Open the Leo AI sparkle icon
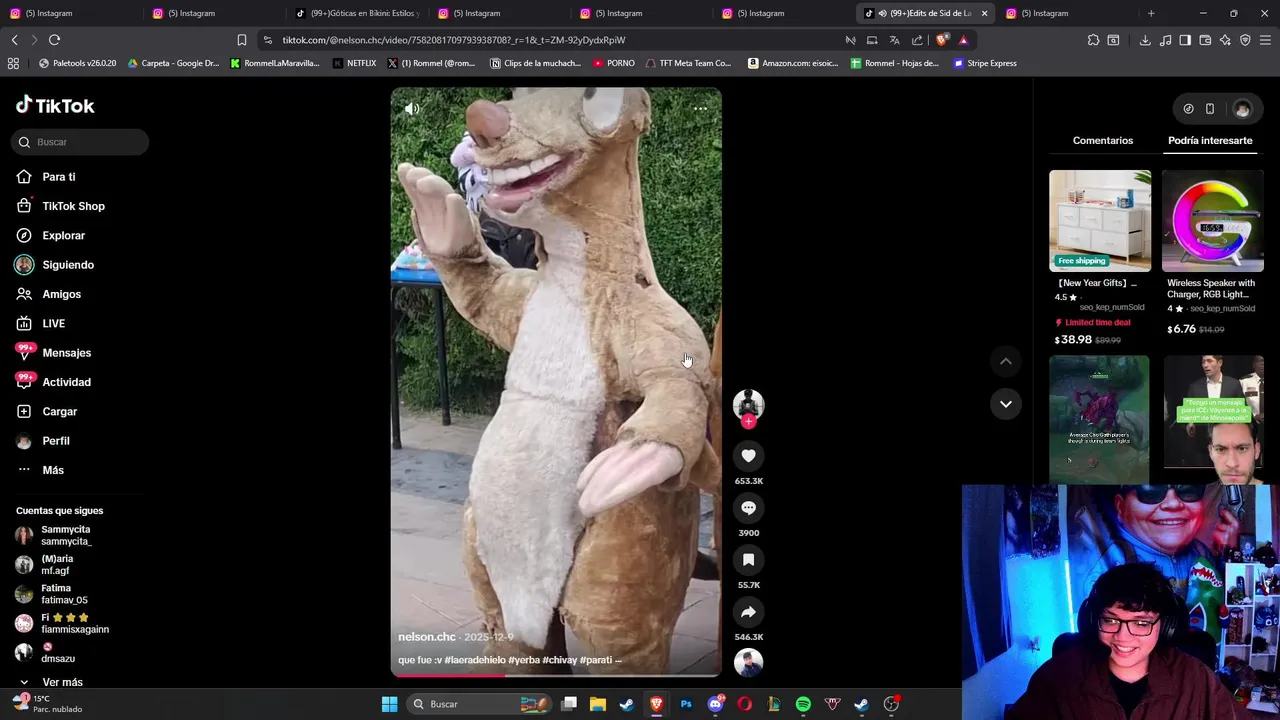Viewport: 1280px width, 720px height. tap(1225, 40)
